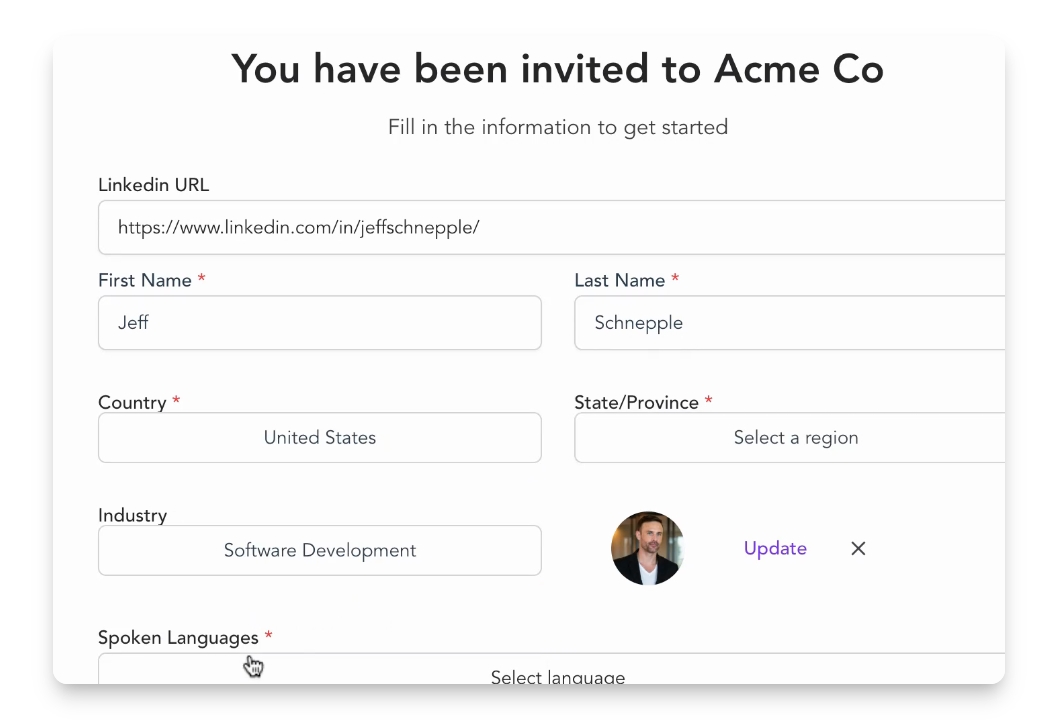Click the Update photo link
The height and width of the screenshot is (720, 1058).
pyautogui.click(x=775, y=548)
